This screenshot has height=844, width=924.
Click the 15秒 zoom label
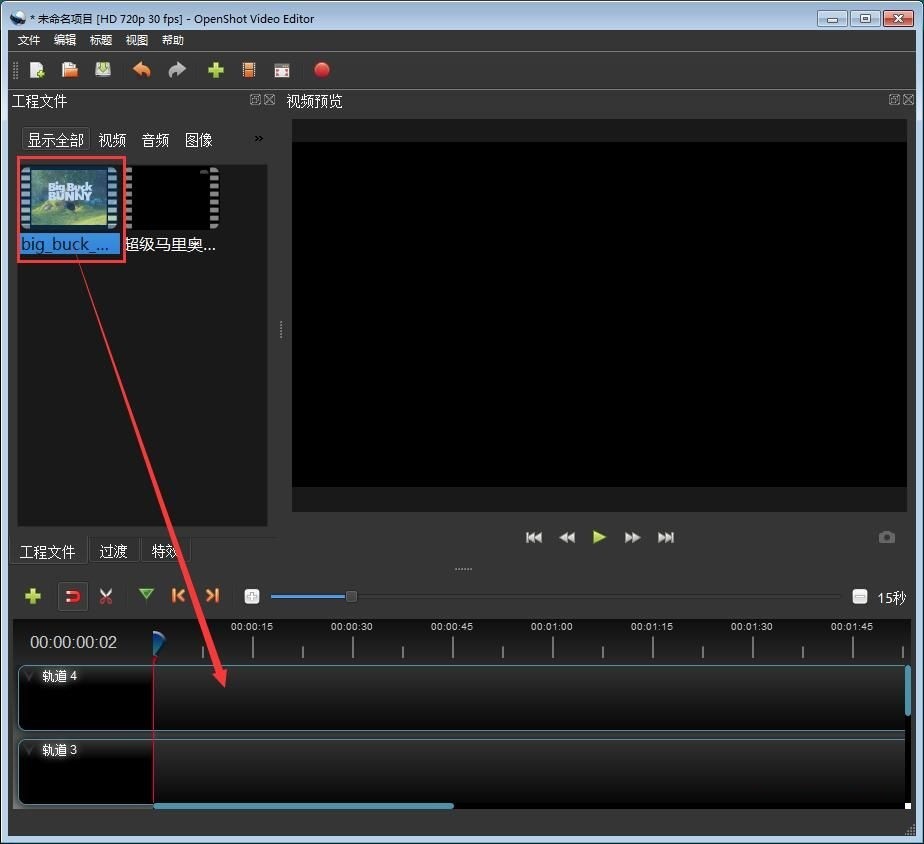coord(892,598)
